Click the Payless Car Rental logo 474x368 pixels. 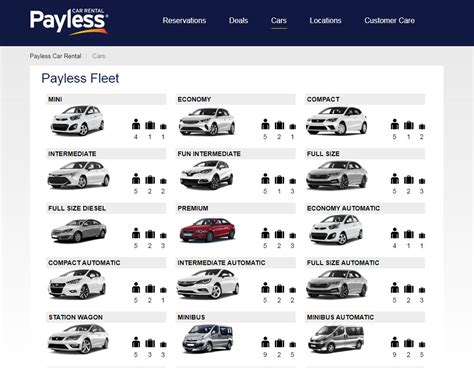tap(69, 22)
